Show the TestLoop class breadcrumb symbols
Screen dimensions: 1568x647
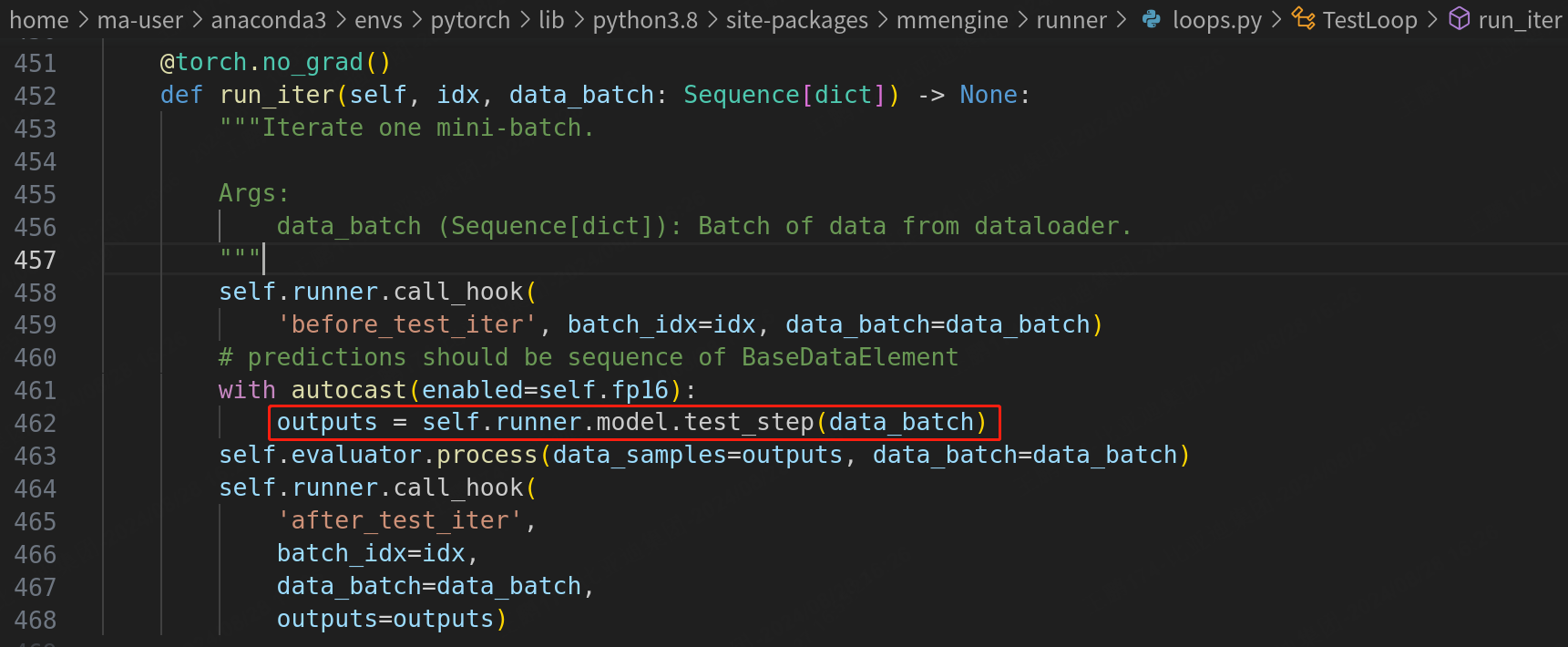[x=1369, y=20]
